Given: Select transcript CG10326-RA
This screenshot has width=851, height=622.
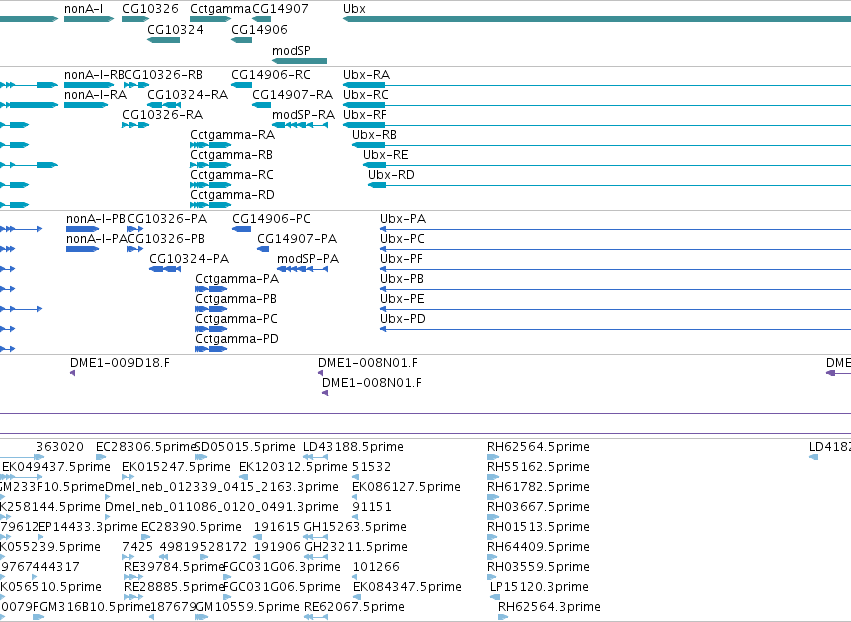Looking at the screenshot, I should (x=163, y=115).
